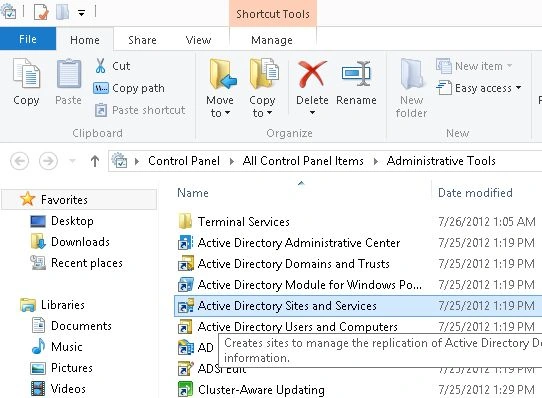
Task: Click the Cut scissors icon
Action: pos(101,66)
